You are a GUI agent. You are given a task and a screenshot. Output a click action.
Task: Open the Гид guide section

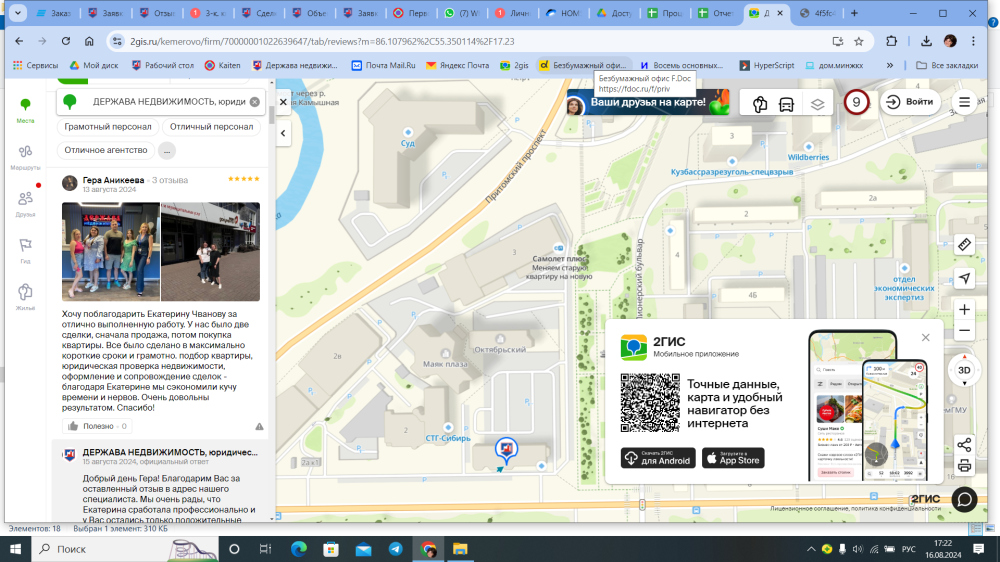pyautogui.click(x=25, y=251)
